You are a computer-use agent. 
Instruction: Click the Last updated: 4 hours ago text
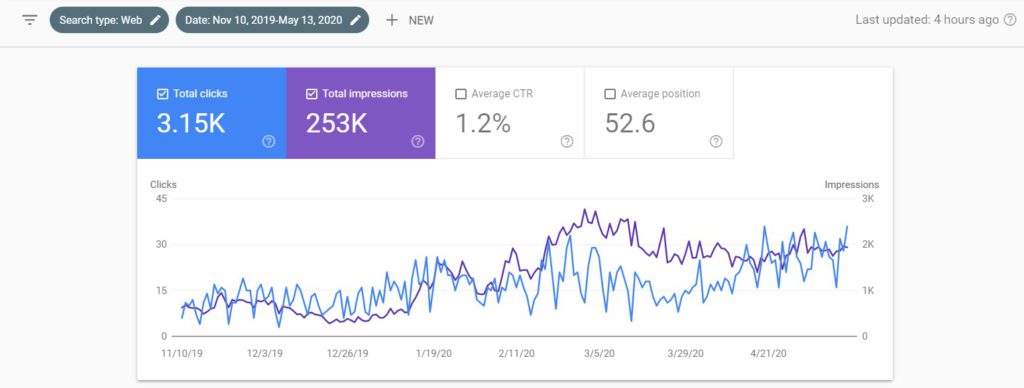(927, 20)
